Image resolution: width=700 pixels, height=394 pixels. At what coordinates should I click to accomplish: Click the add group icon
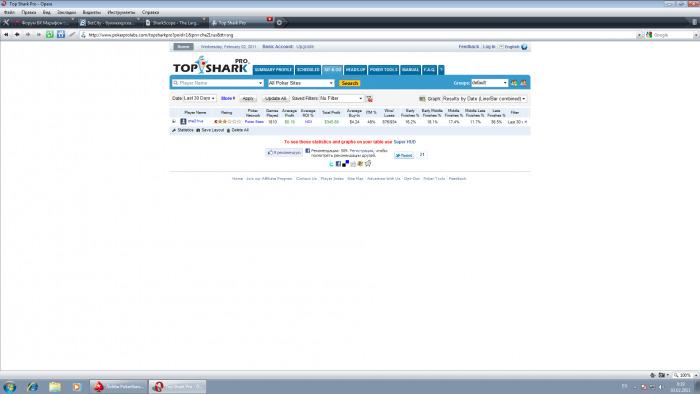pos(514,83)
